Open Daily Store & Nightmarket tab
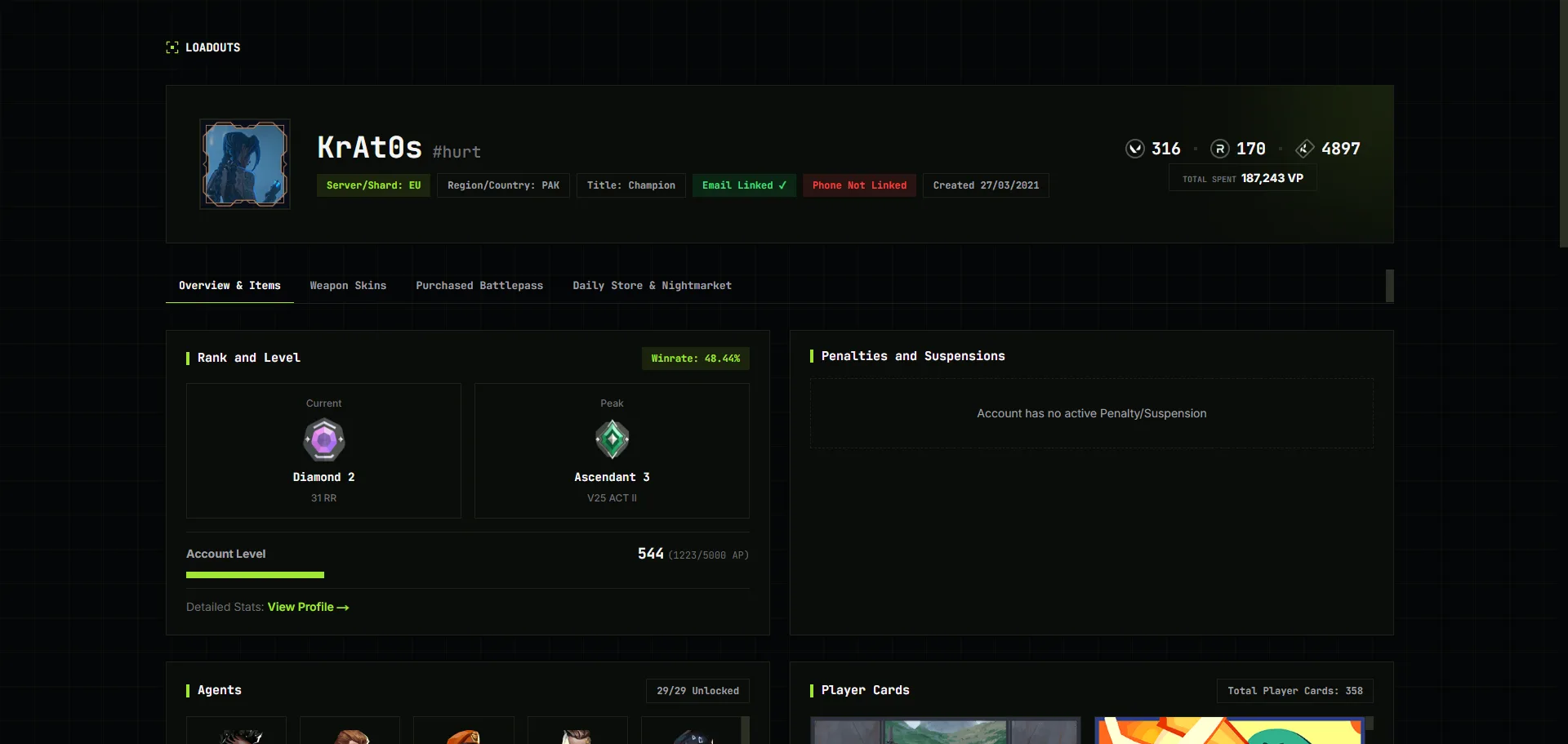Viewport: 1568px width, 744px height. coord(652,286)
